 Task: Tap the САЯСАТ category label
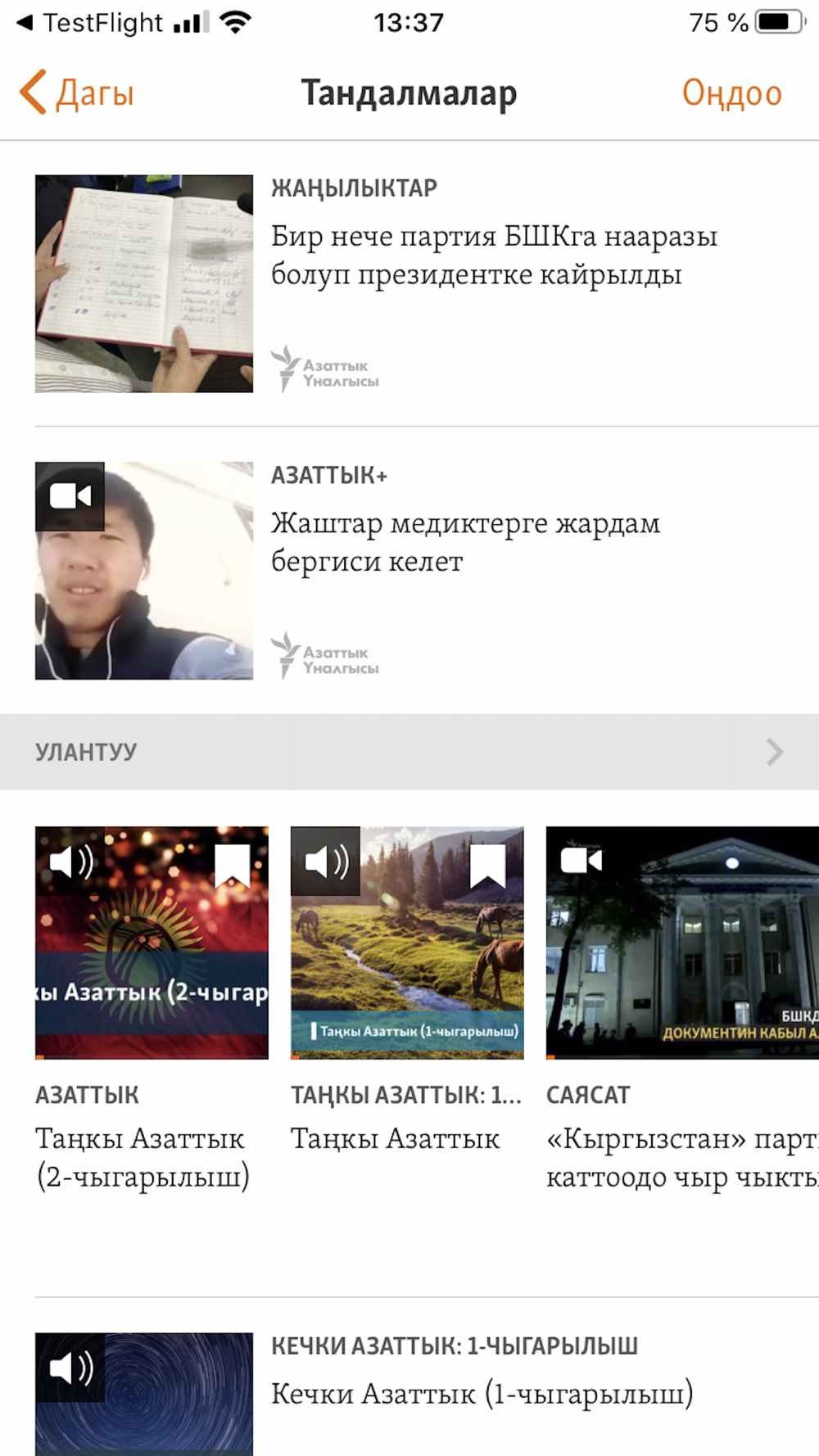coord(588,1095)
